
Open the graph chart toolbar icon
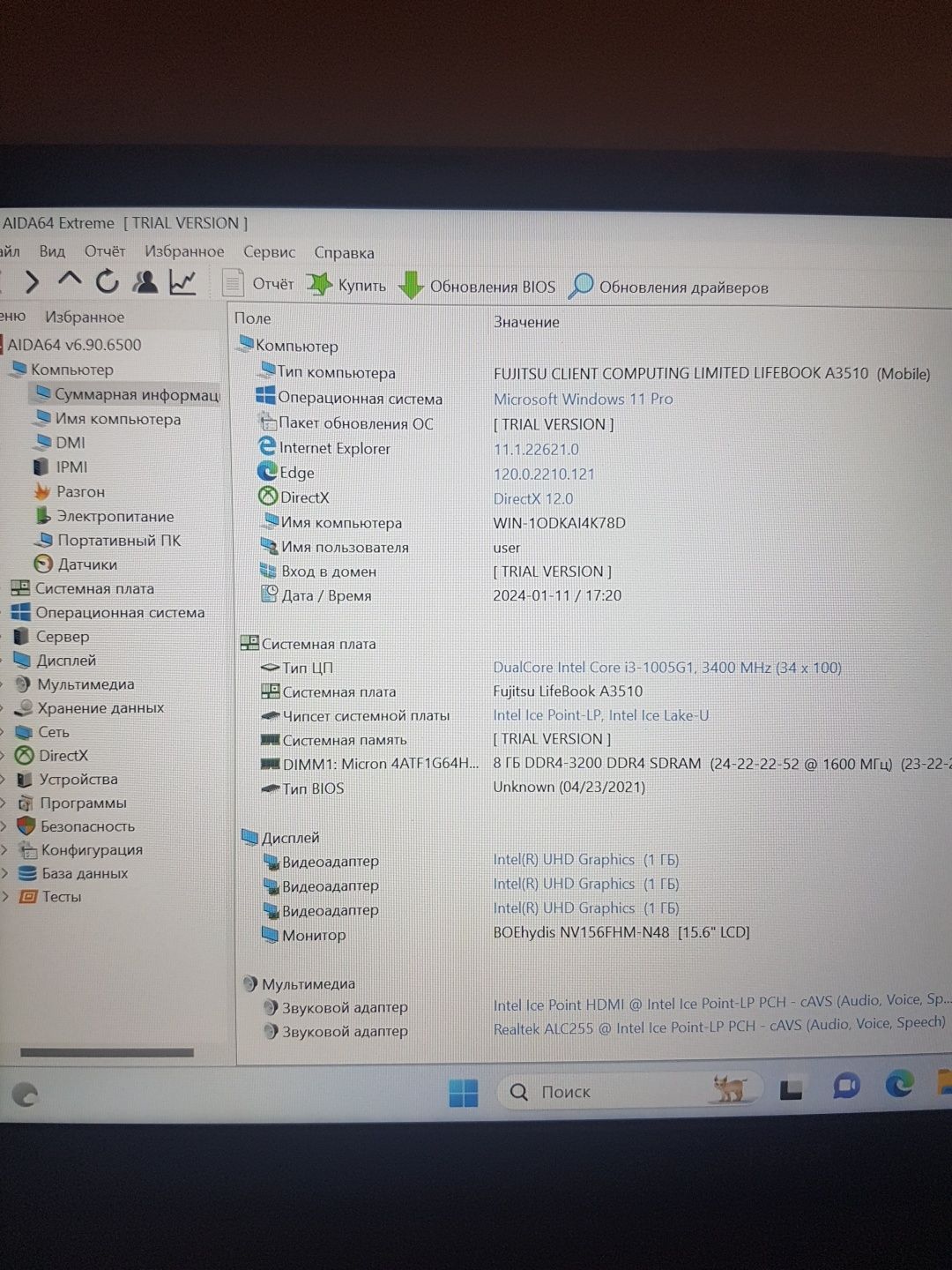point(182,282)
